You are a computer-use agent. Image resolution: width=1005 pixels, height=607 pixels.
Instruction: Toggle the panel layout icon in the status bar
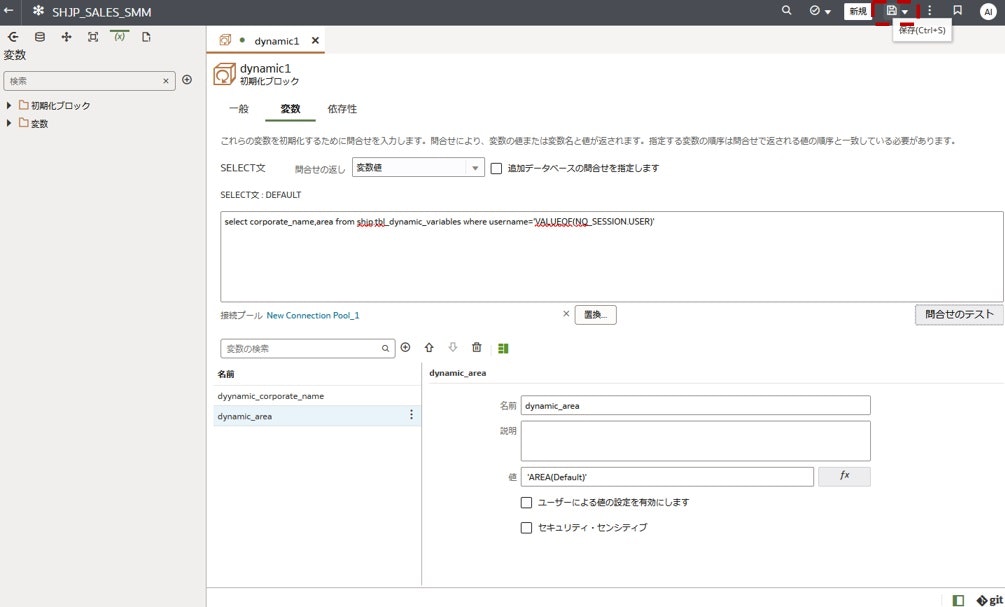tap(958, 600)
